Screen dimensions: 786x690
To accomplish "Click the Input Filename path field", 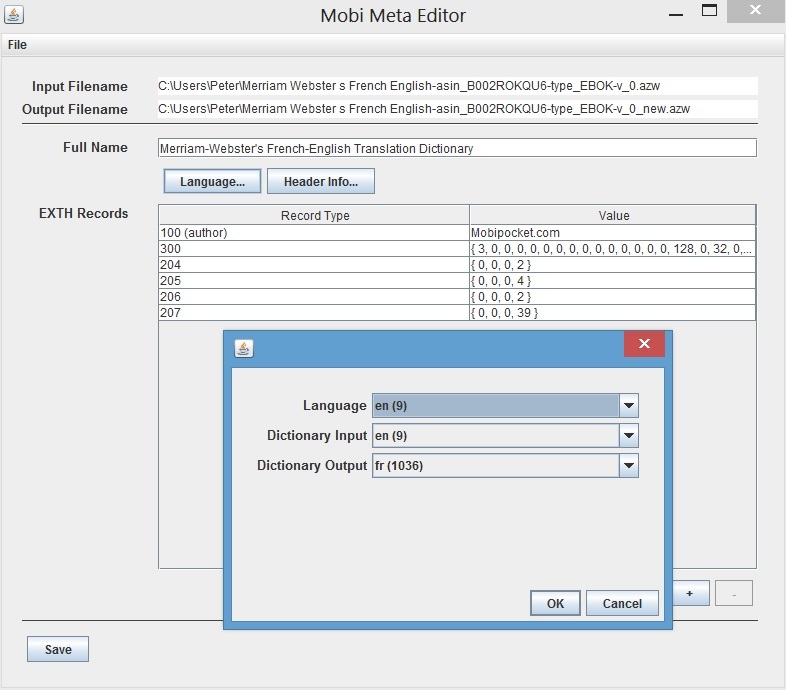I will tap(457, 86).
